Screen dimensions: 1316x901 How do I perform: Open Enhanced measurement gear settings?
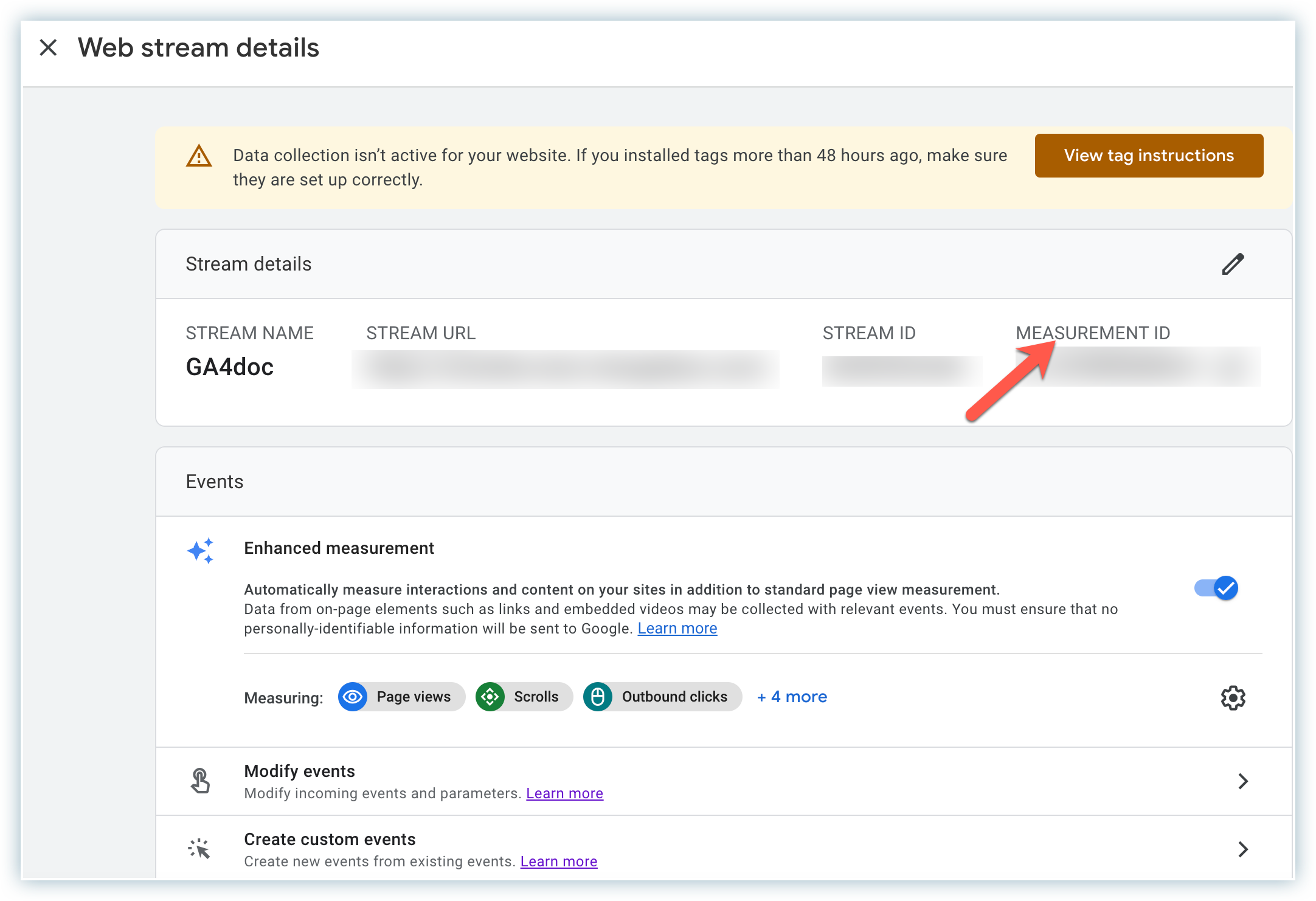(1233, 697)
